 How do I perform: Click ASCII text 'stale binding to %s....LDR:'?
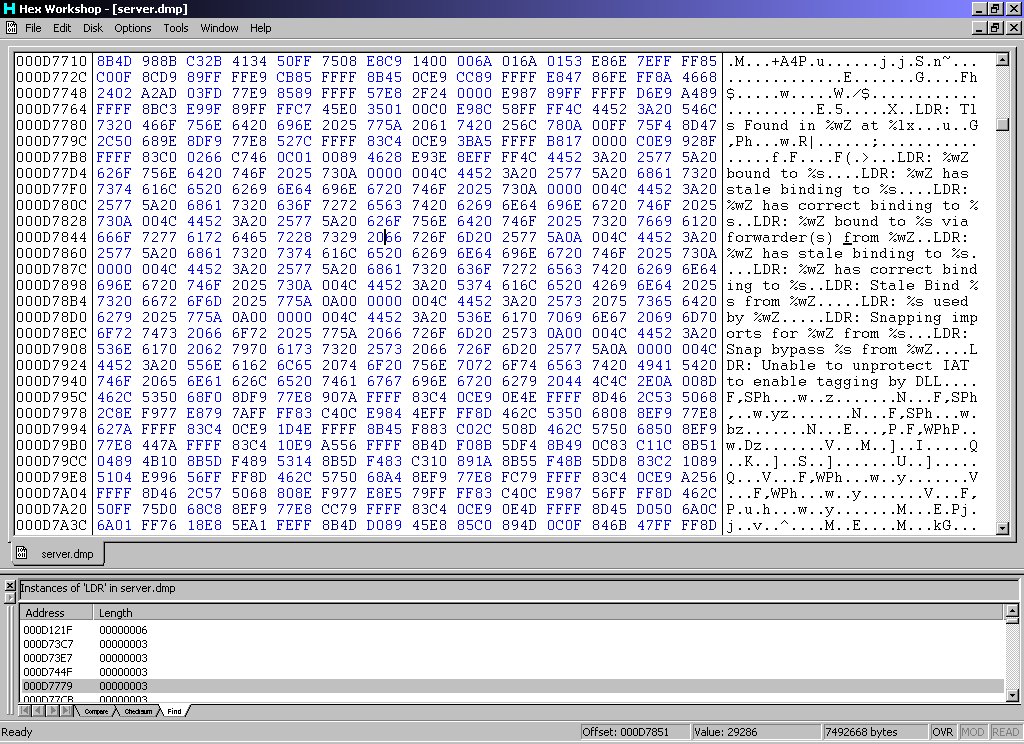point(847,189)
